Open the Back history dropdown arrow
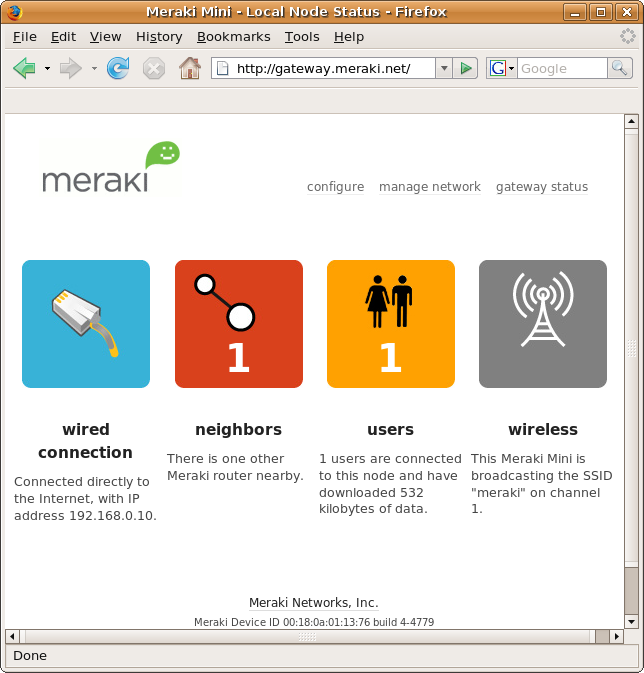Screen dimensions: 644x673 tap(47, 68)
